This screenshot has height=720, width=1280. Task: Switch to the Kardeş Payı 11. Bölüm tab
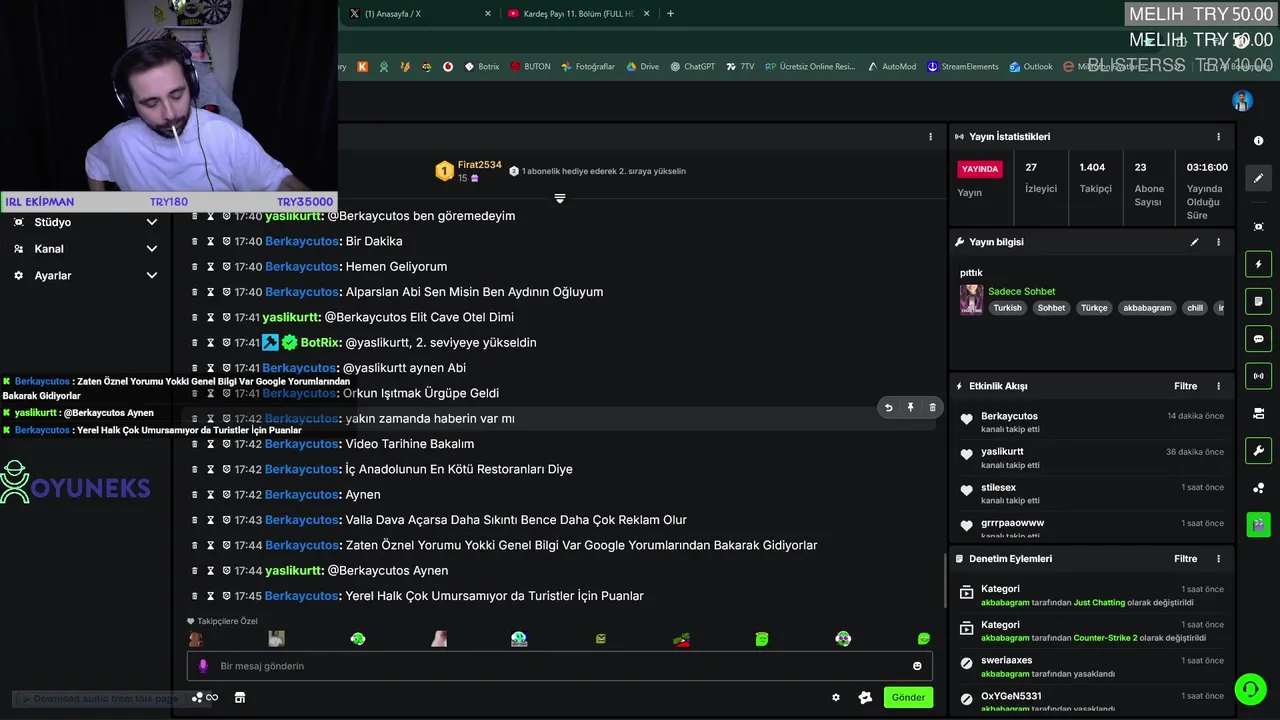point(578,13)
